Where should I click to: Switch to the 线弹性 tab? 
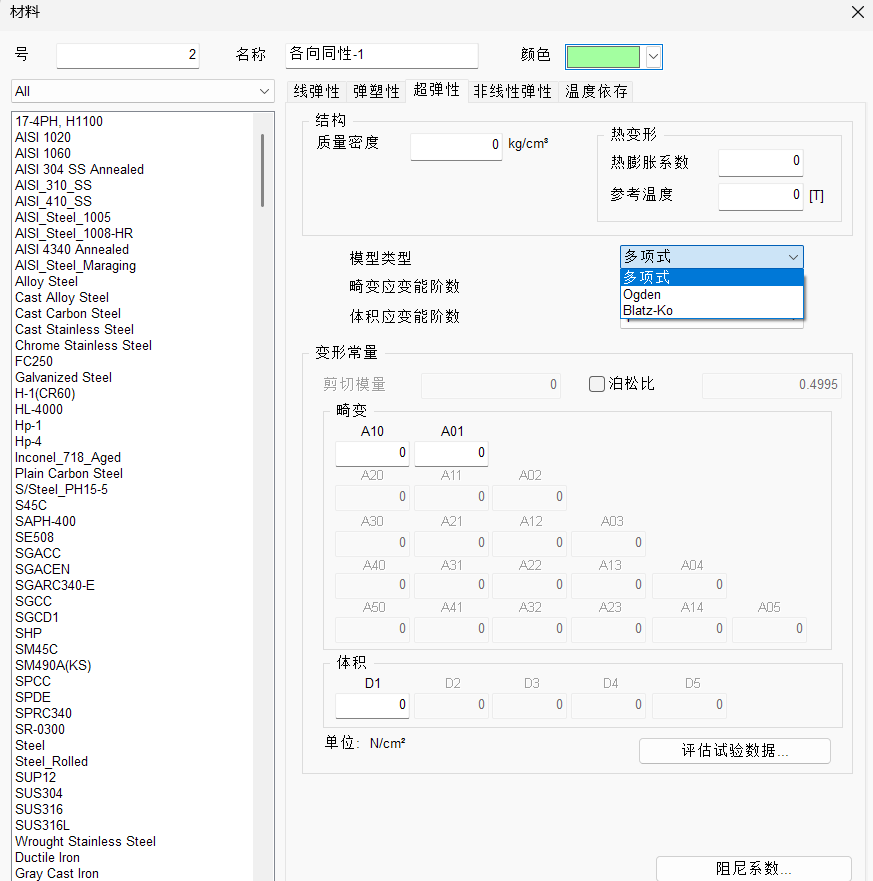(316, 91)
